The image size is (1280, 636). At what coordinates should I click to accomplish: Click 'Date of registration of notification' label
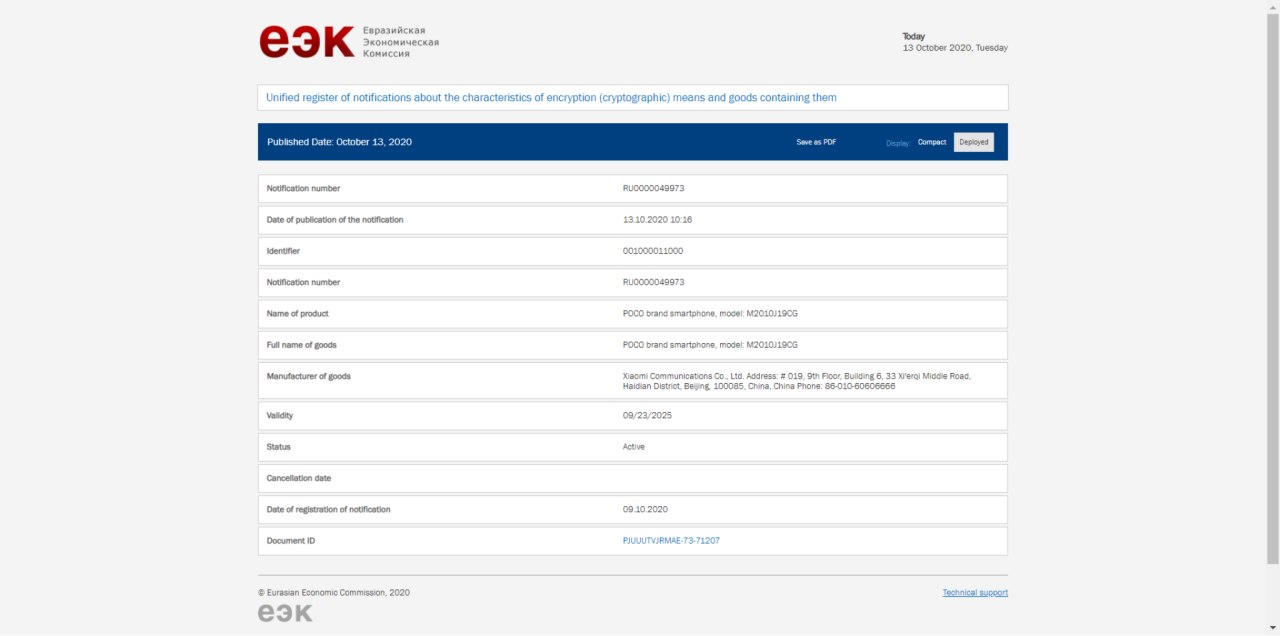click(328, 510)
